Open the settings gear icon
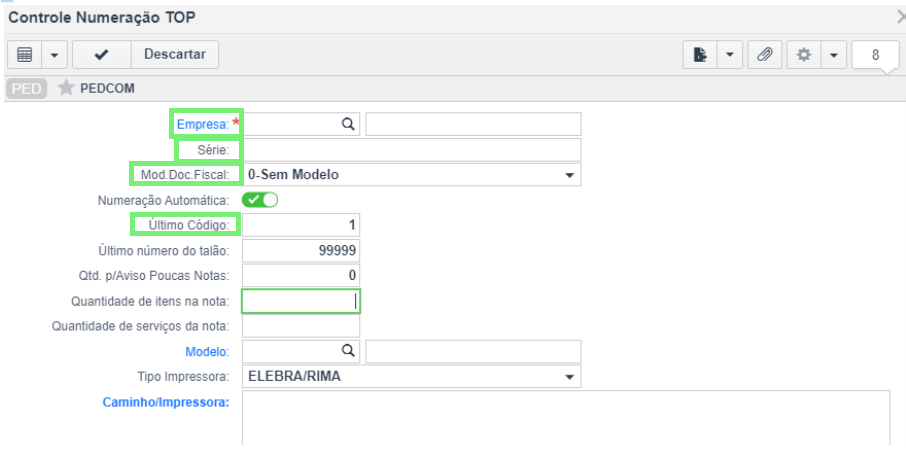 pyautogui.click(x=804, y=55)
